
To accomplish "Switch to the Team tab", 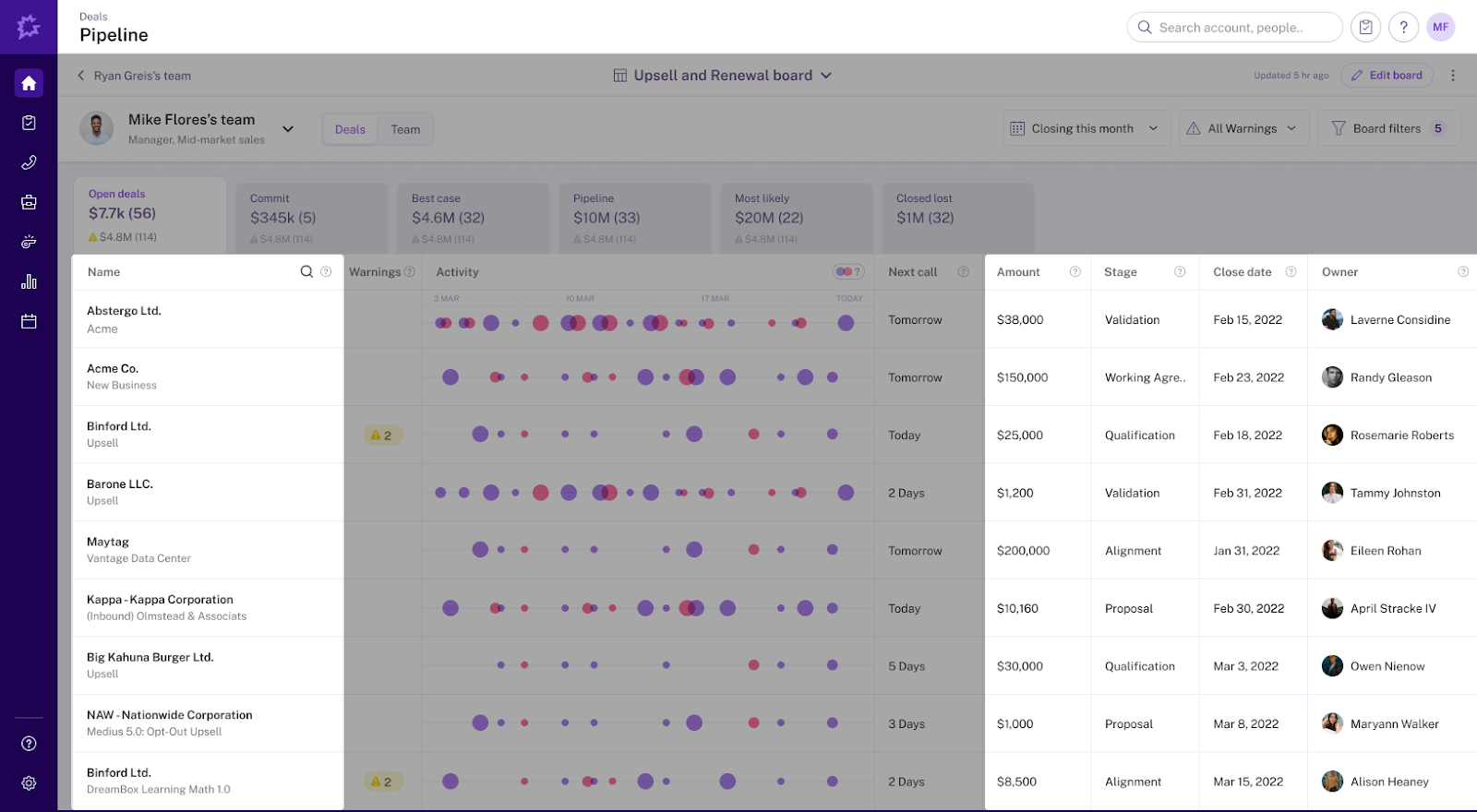I will 405,129.
